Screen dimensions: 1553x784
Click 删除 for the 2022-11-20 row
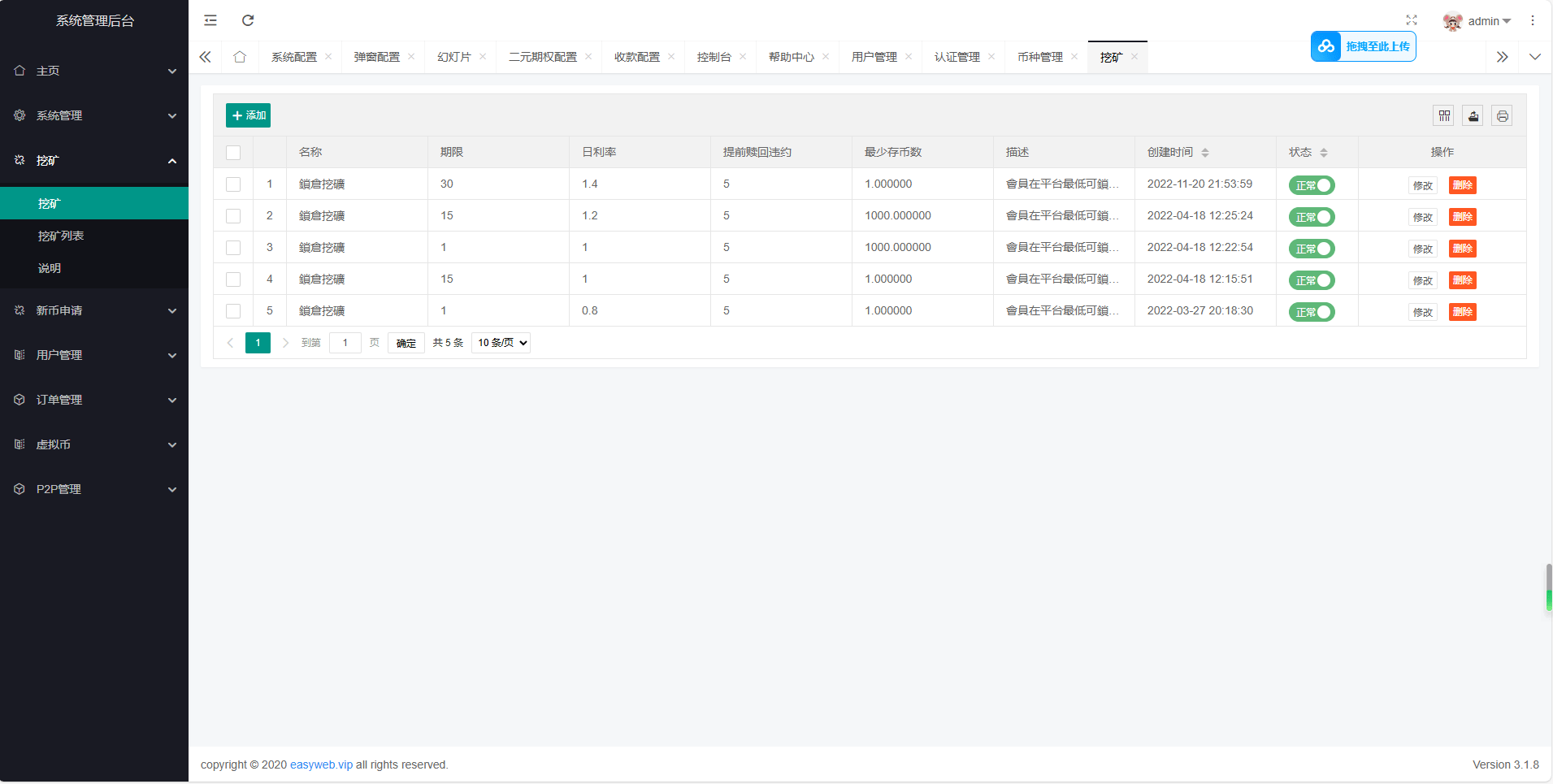point(1463,185)
